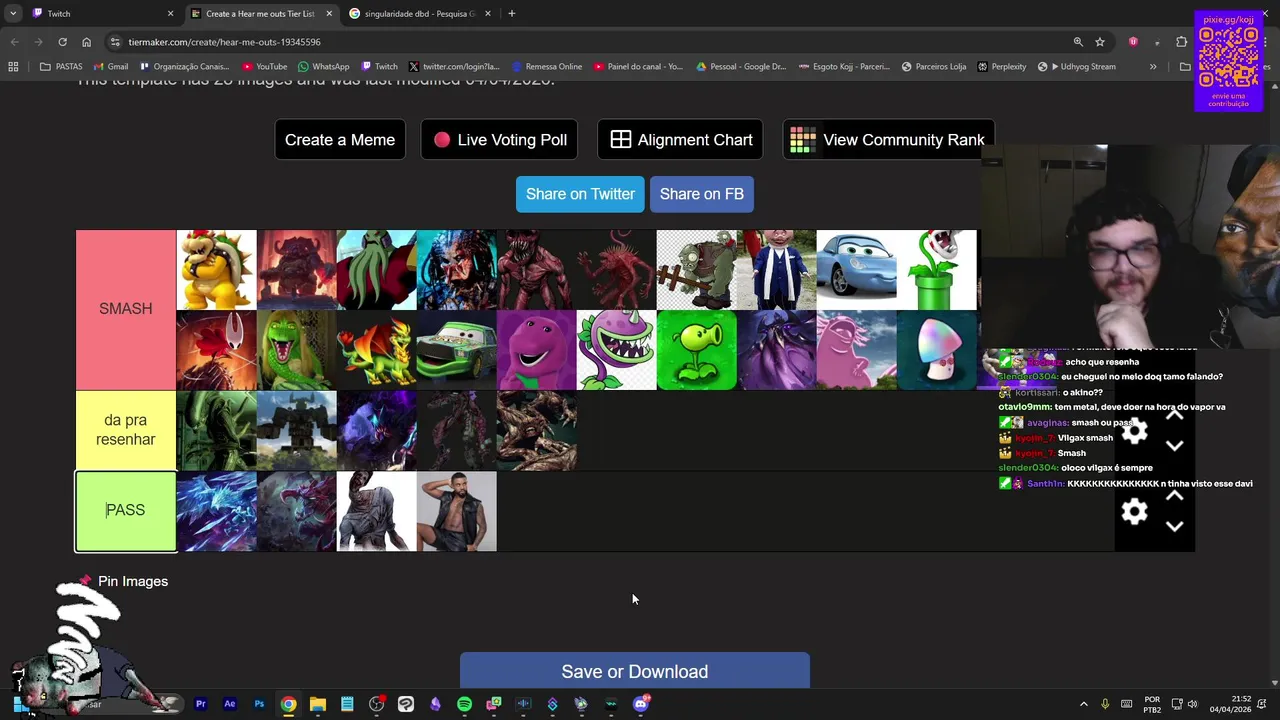This screenshot has height=720, width=1280.
Task: Click the tiermaker.com address bar
Action: click(x=590, y=42)
